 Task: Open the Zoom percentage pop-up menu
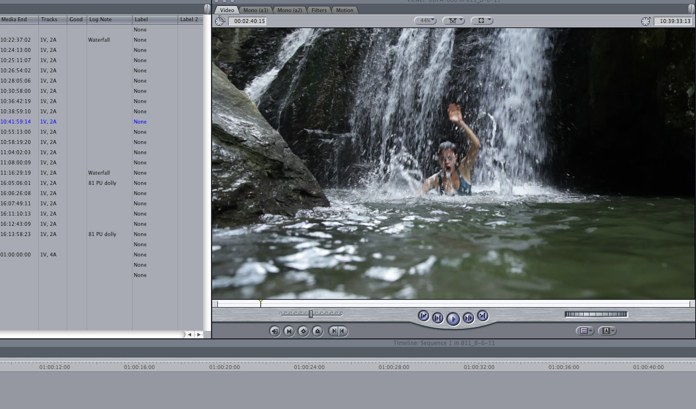pyautogui.click(x=425, y=20)
